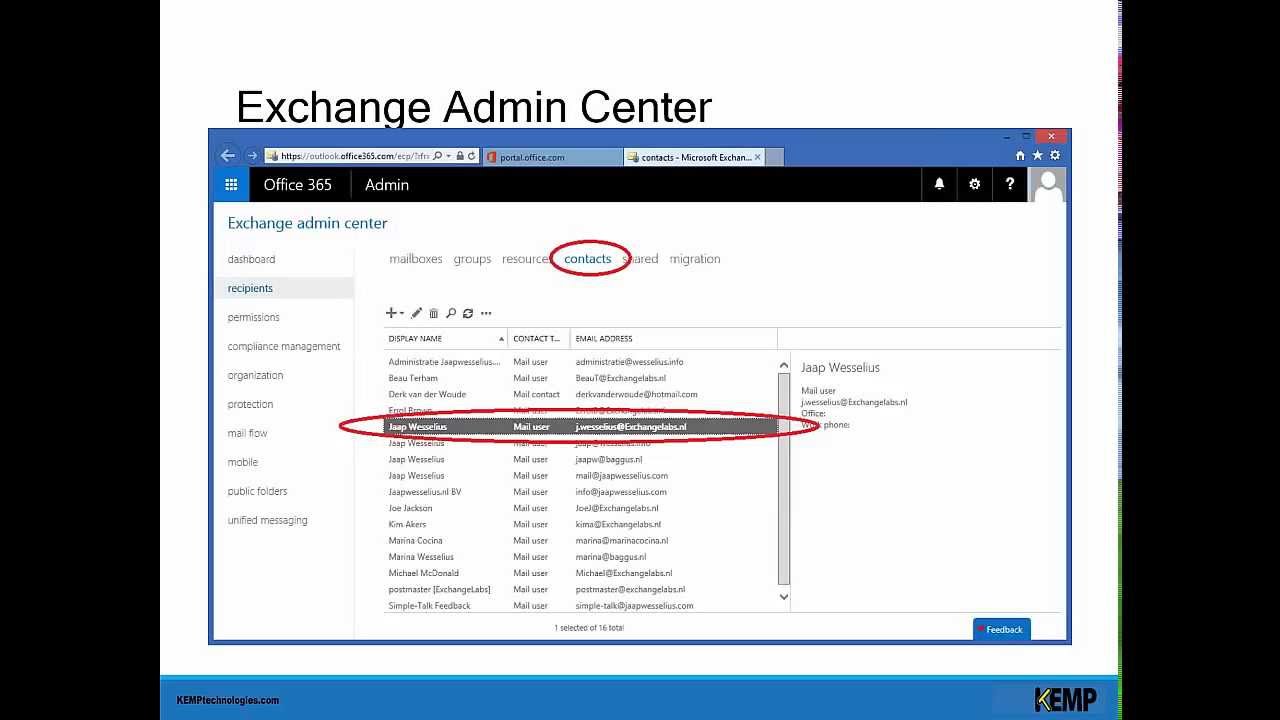Viewport: 1280px width, 720px height.
Task: Open unified messaging in the navigation
Action: click(x=267, y=520)
